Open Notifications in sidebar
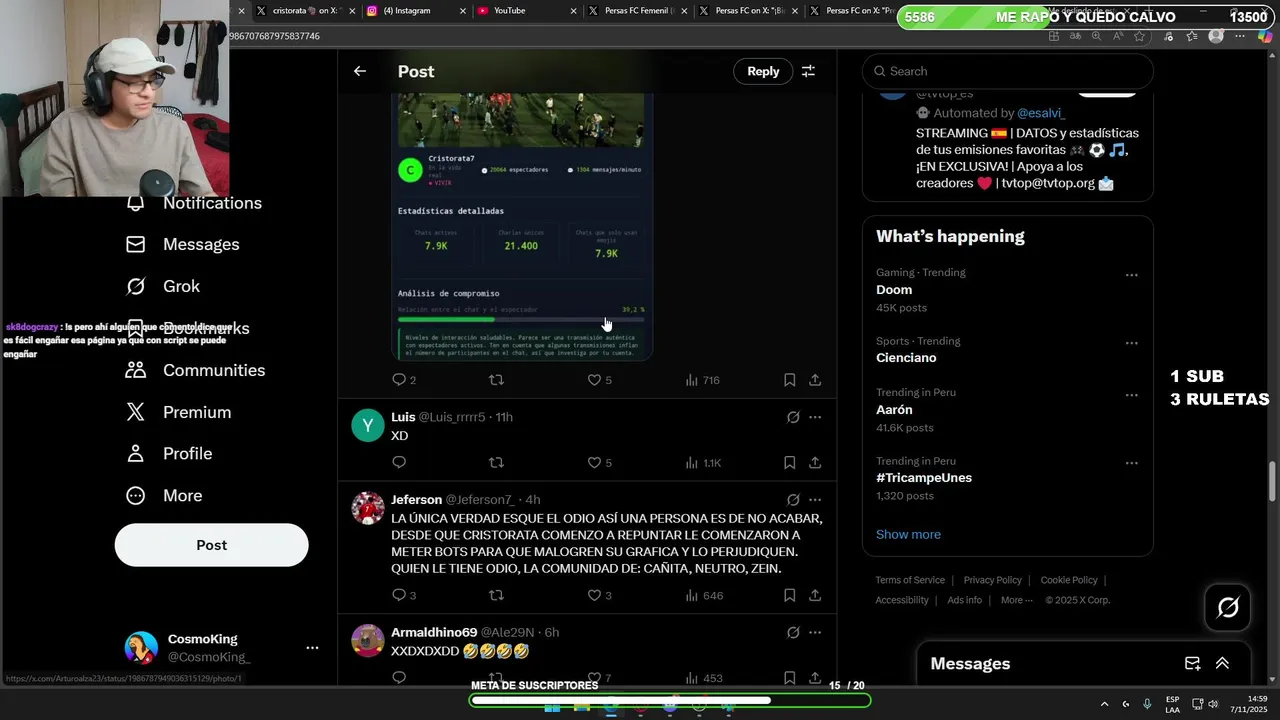The height and width of the screenshot is (720, 1280). click(193, 203)
